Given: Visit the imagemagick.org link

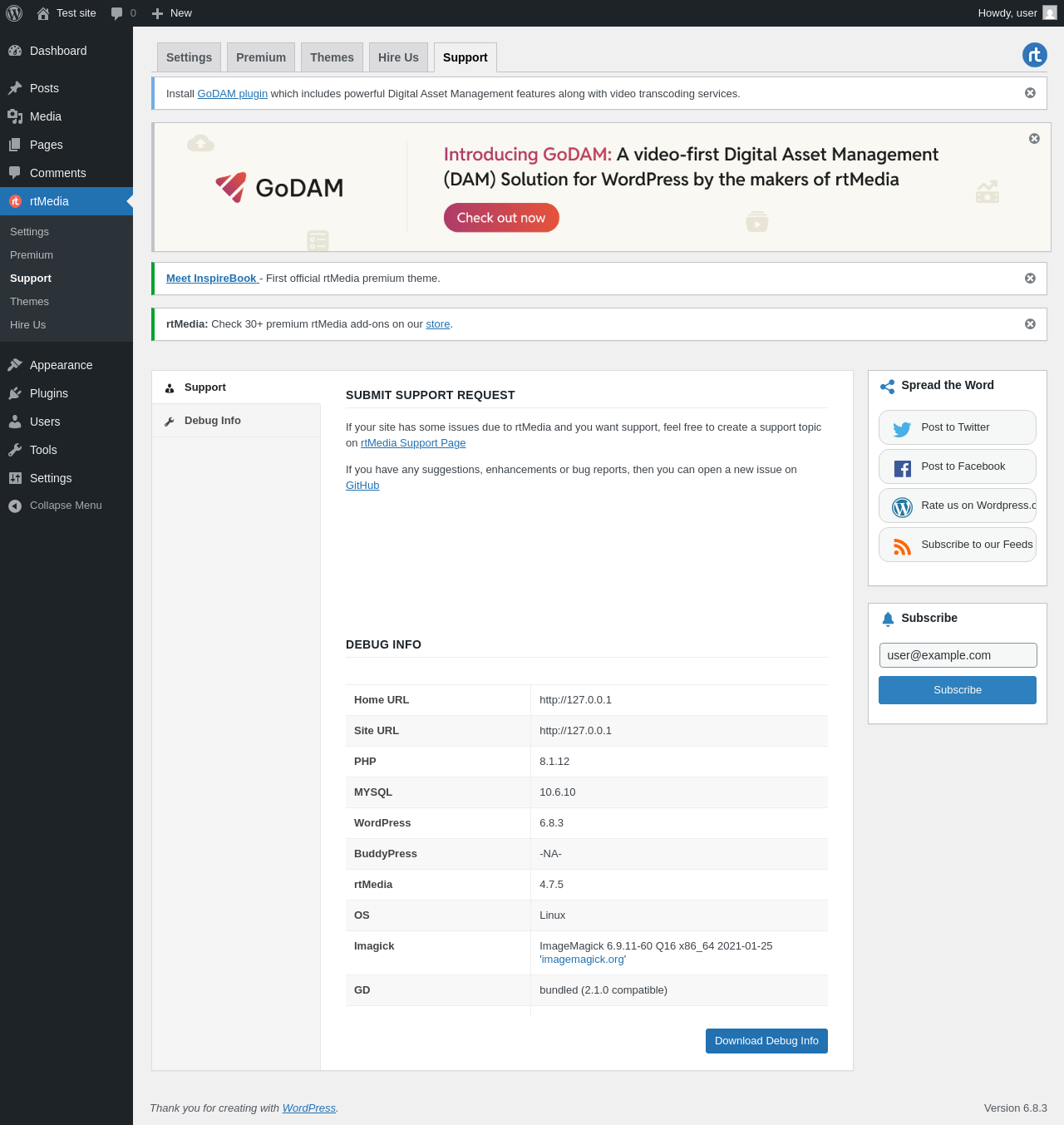Looking at the screenshot, I should [x=583, y=960].
